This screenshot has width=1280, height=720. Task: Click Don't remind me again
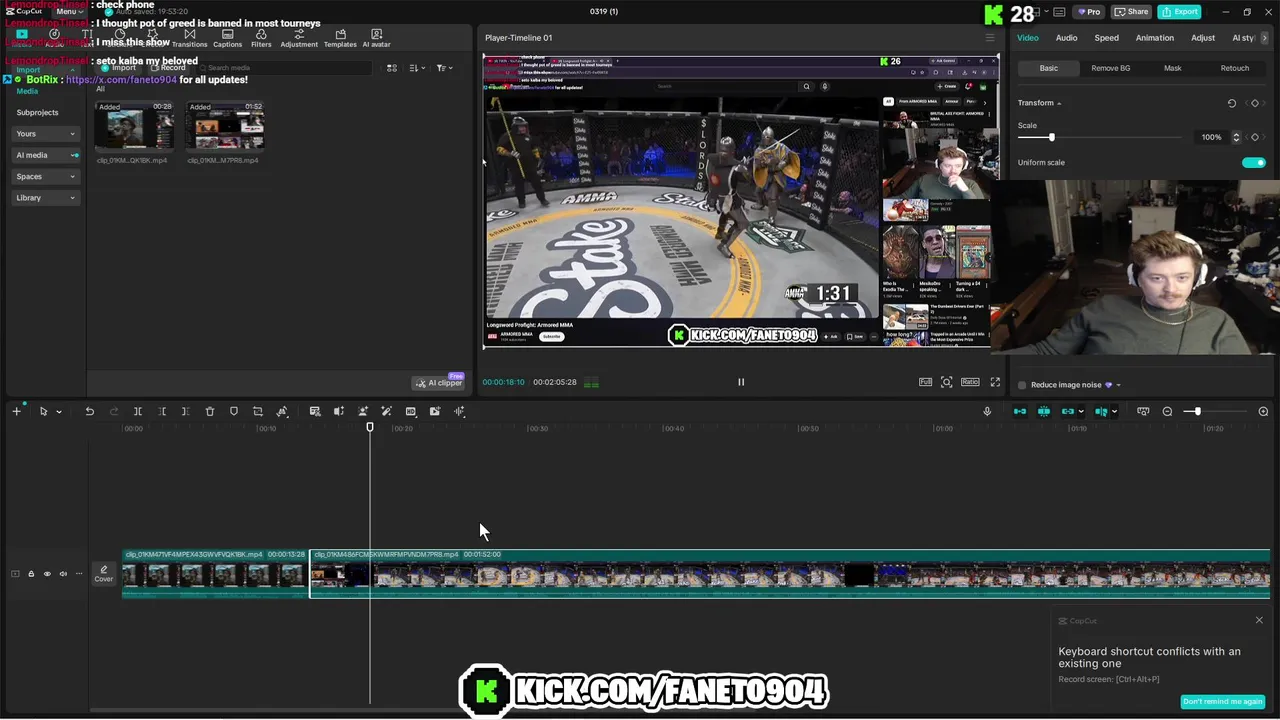pyautogui.click(x=1222, y=701)
